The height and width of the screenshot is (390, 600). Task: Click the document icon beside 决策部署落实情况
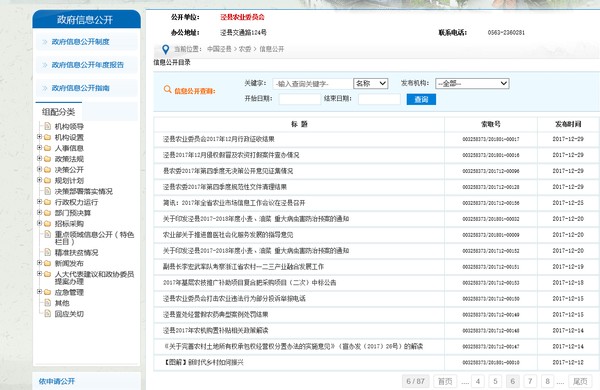(47, 191)
